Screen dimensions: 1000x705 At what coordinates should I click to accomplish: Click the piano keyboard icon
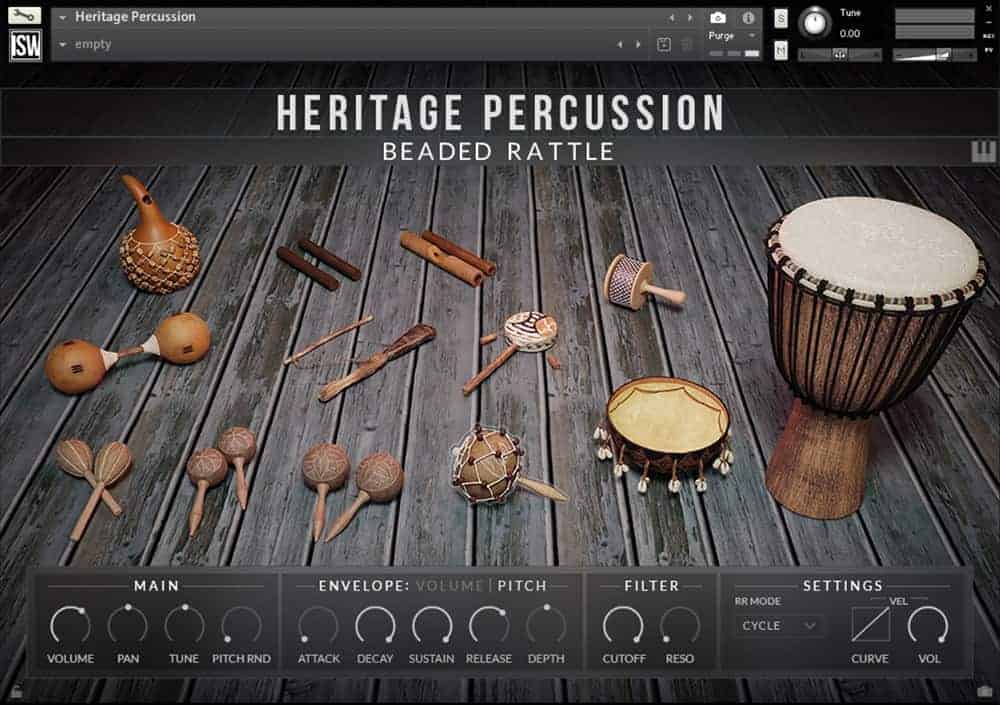(x=983, y=151)
